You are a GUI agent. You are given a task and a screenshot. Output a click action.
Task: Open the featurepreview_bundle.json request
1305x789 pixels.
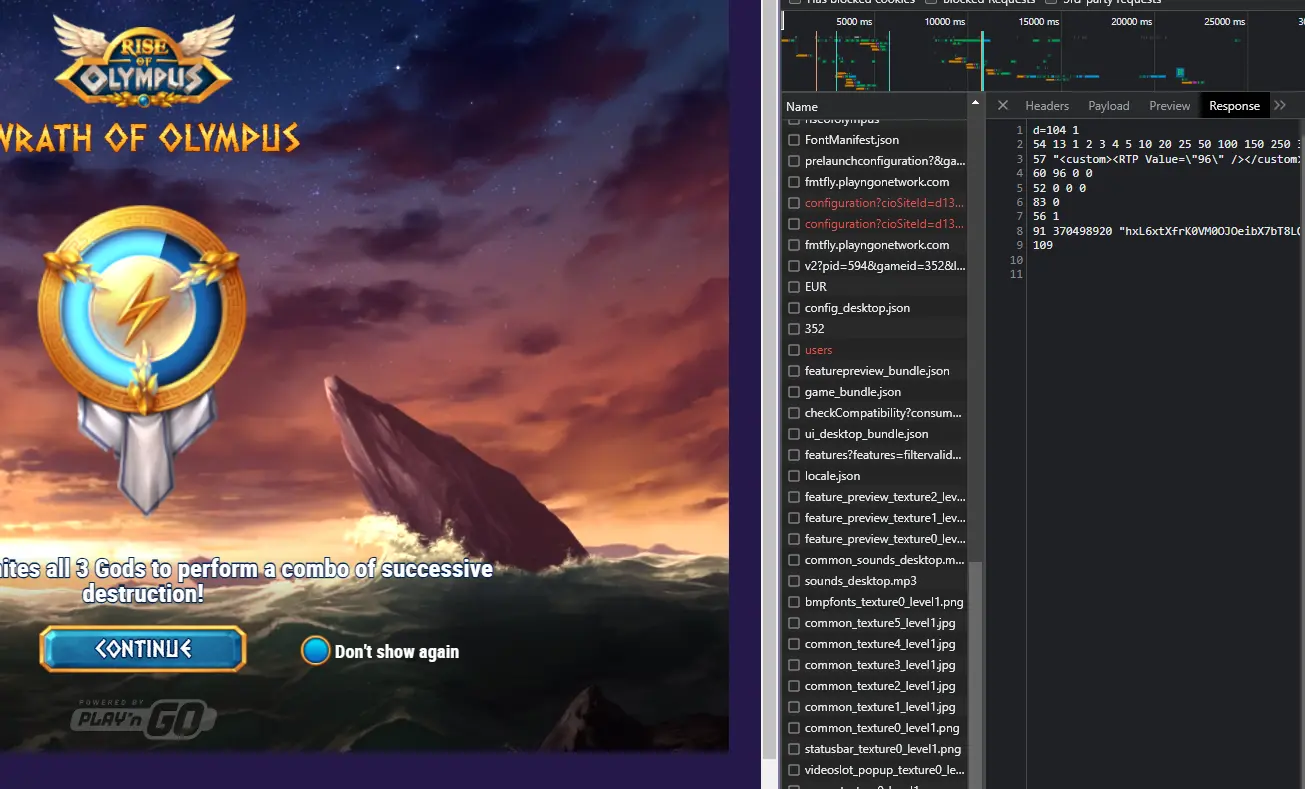point(875,371)
